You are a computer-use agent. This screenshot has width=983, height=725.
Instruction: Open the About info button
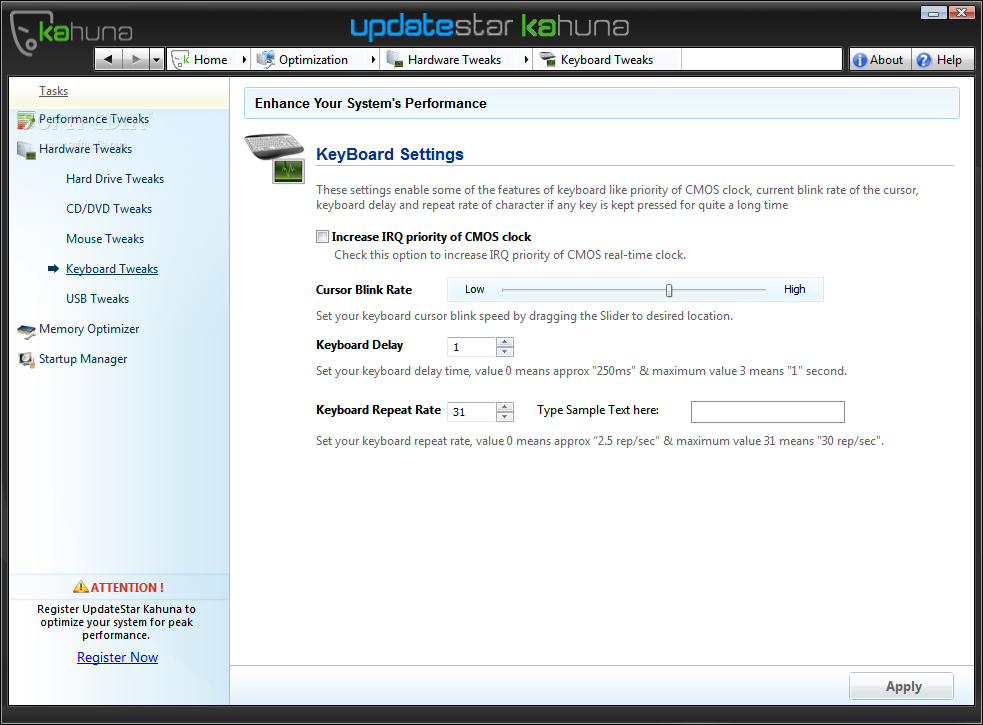click(x=880, y=60)
